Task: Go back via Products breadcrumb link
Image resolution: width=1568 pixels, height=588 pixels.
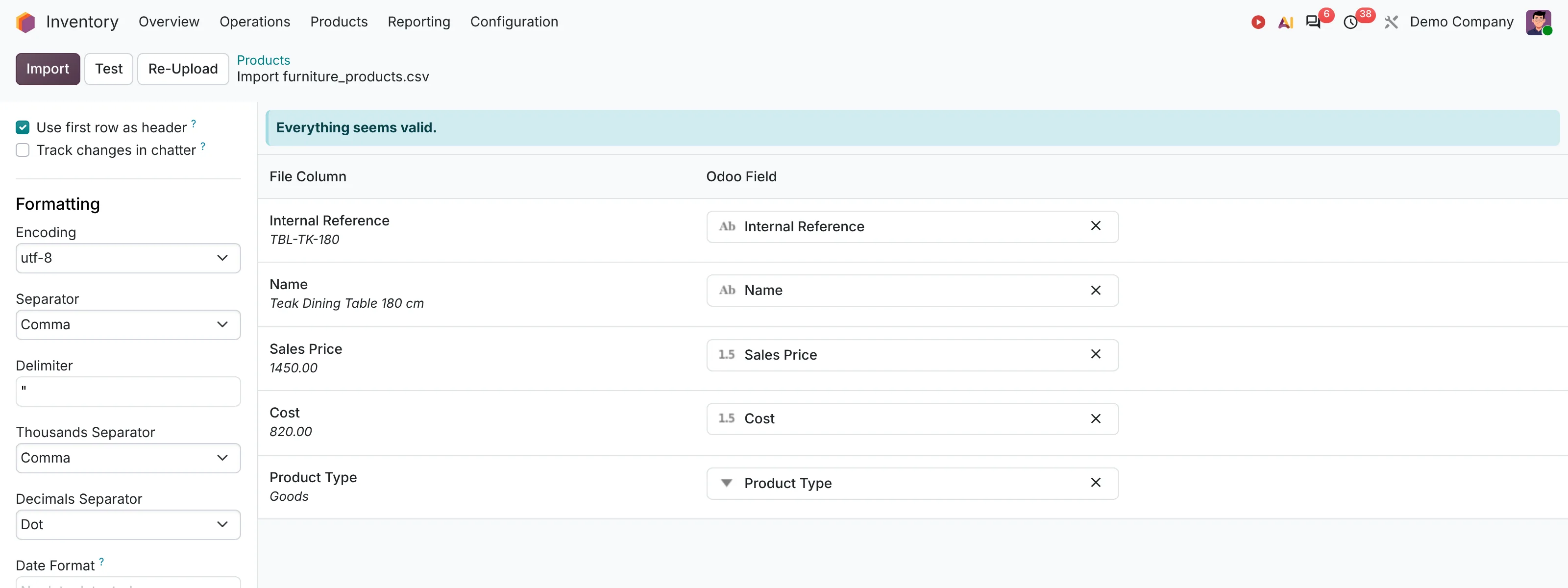Action: 263,60
